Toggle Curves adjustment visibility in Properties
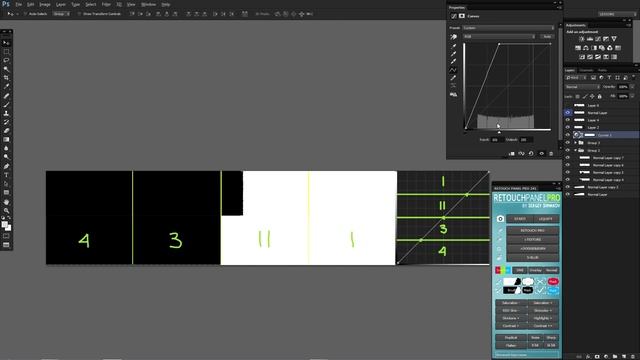640x360 pixels. (x=541, y=154)
